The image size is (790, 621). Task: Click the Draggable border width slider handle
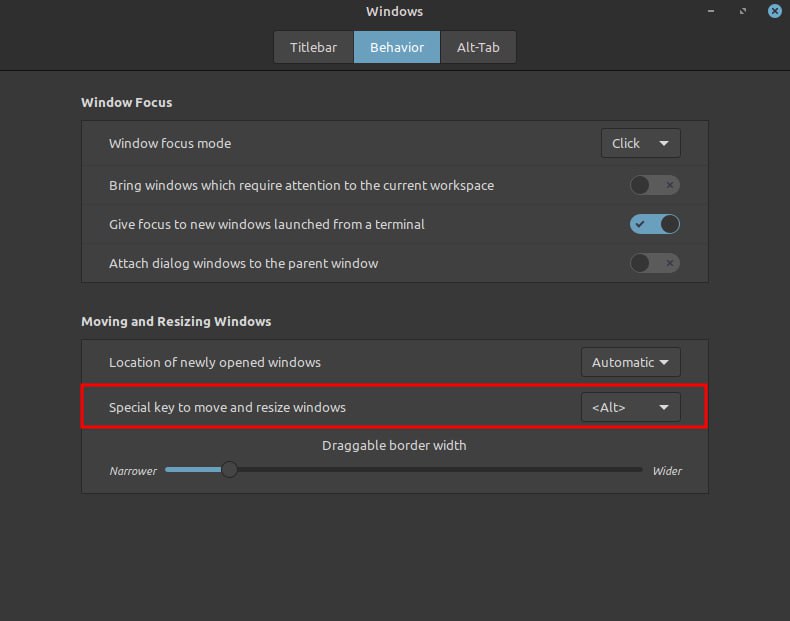[229, 469]
